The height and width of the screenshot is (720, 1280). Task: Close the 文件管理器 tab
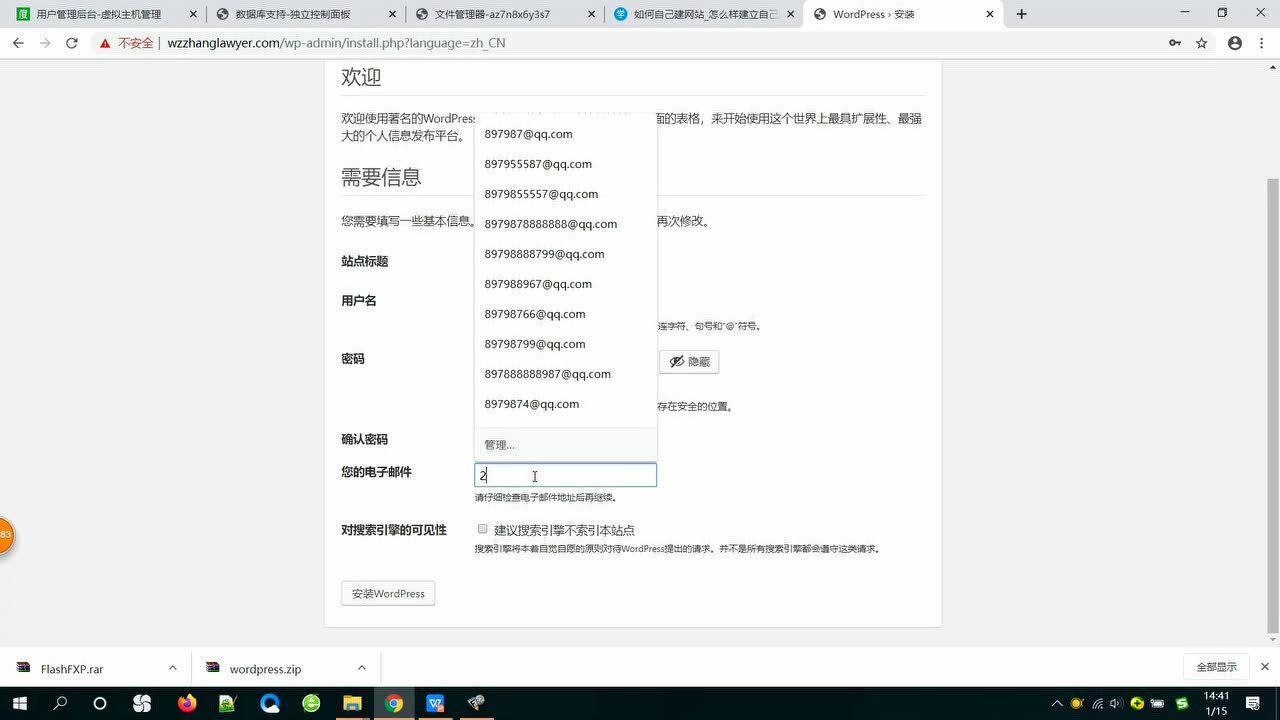pyautogui.click(x=591, y=14)
